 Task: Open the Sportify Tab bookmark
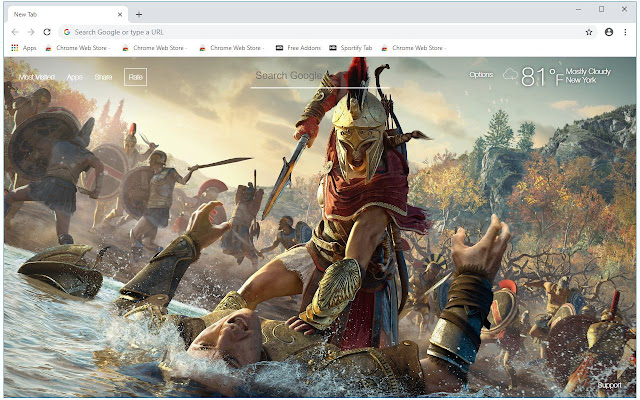351,48
